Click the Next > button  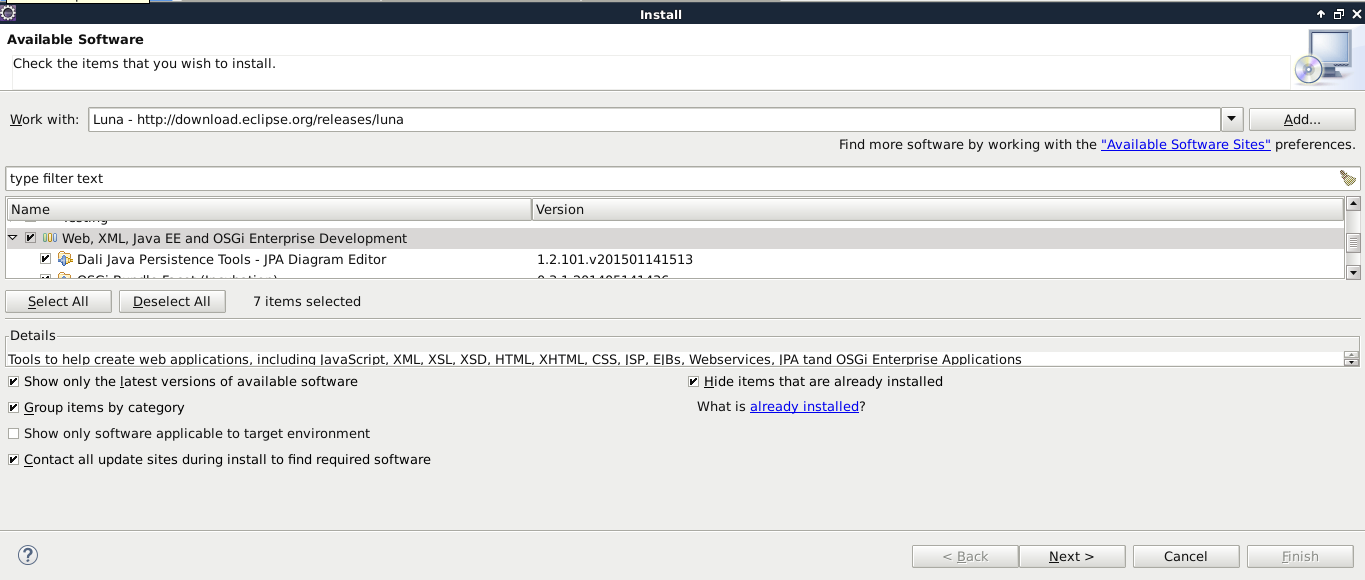point(1072,556)
